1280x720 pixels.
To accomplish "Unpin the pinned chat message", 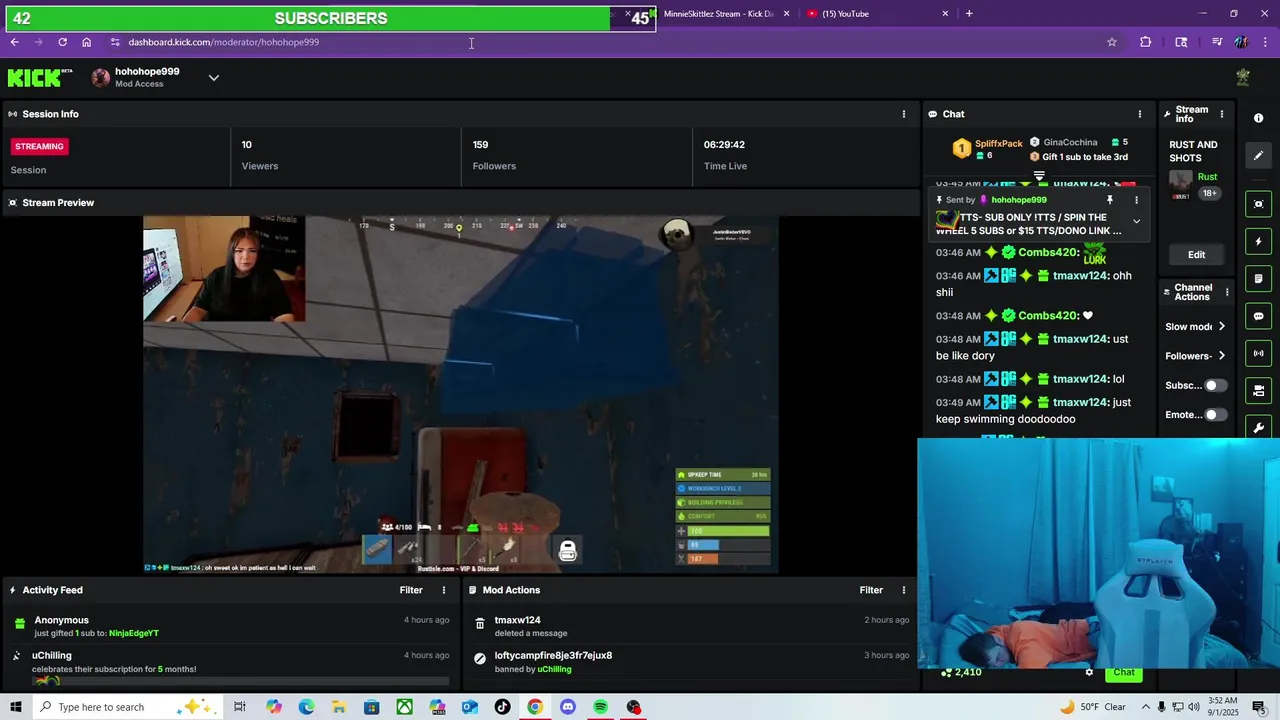I will (x=1110, y=200).
